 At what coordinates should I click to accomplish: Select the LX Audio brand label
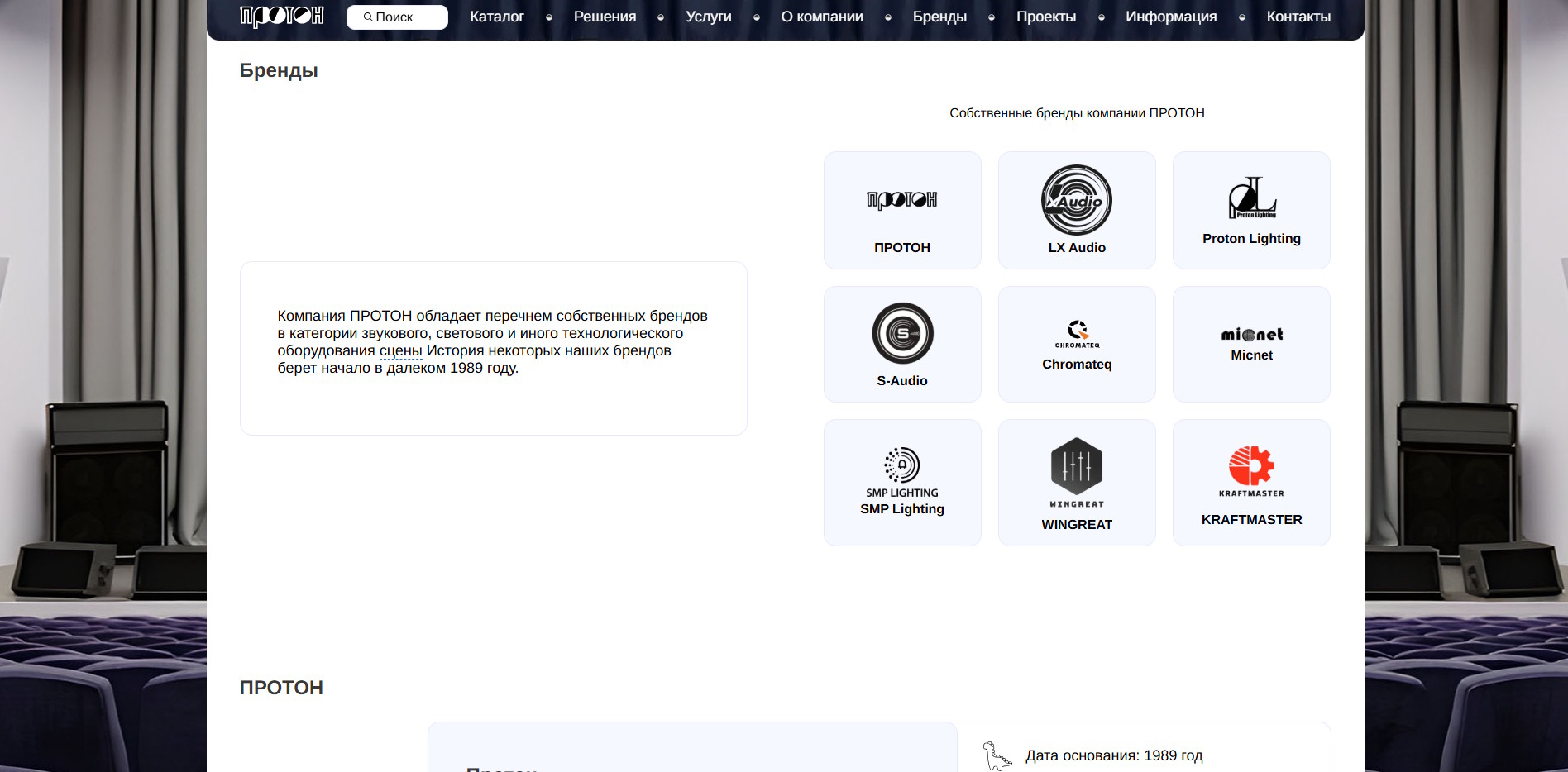(x=1077, y=248)
